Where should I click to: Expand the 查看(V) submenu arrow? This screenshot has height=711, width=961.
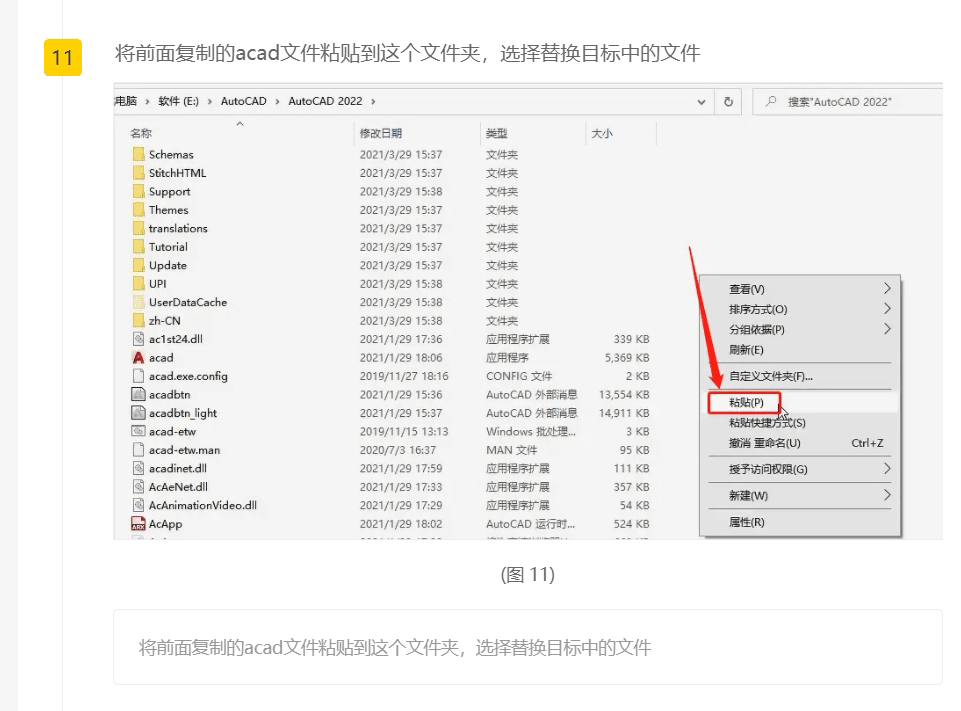[x=886, y=289]
